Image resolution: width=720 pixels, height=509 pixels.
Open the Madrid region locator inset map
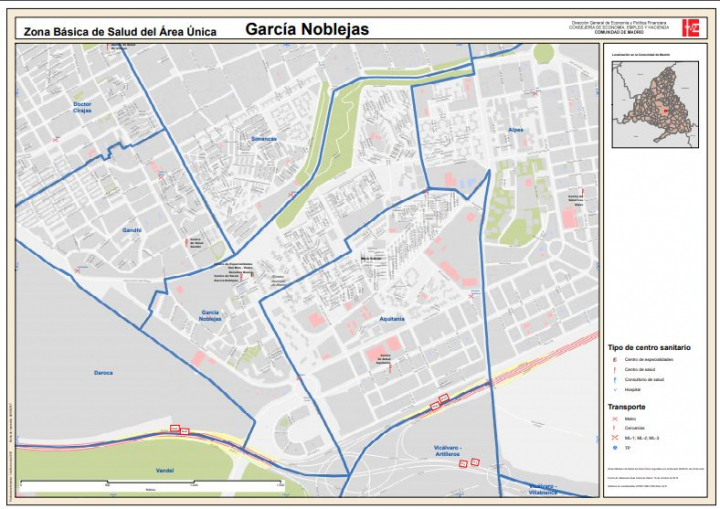click(655, 105)
